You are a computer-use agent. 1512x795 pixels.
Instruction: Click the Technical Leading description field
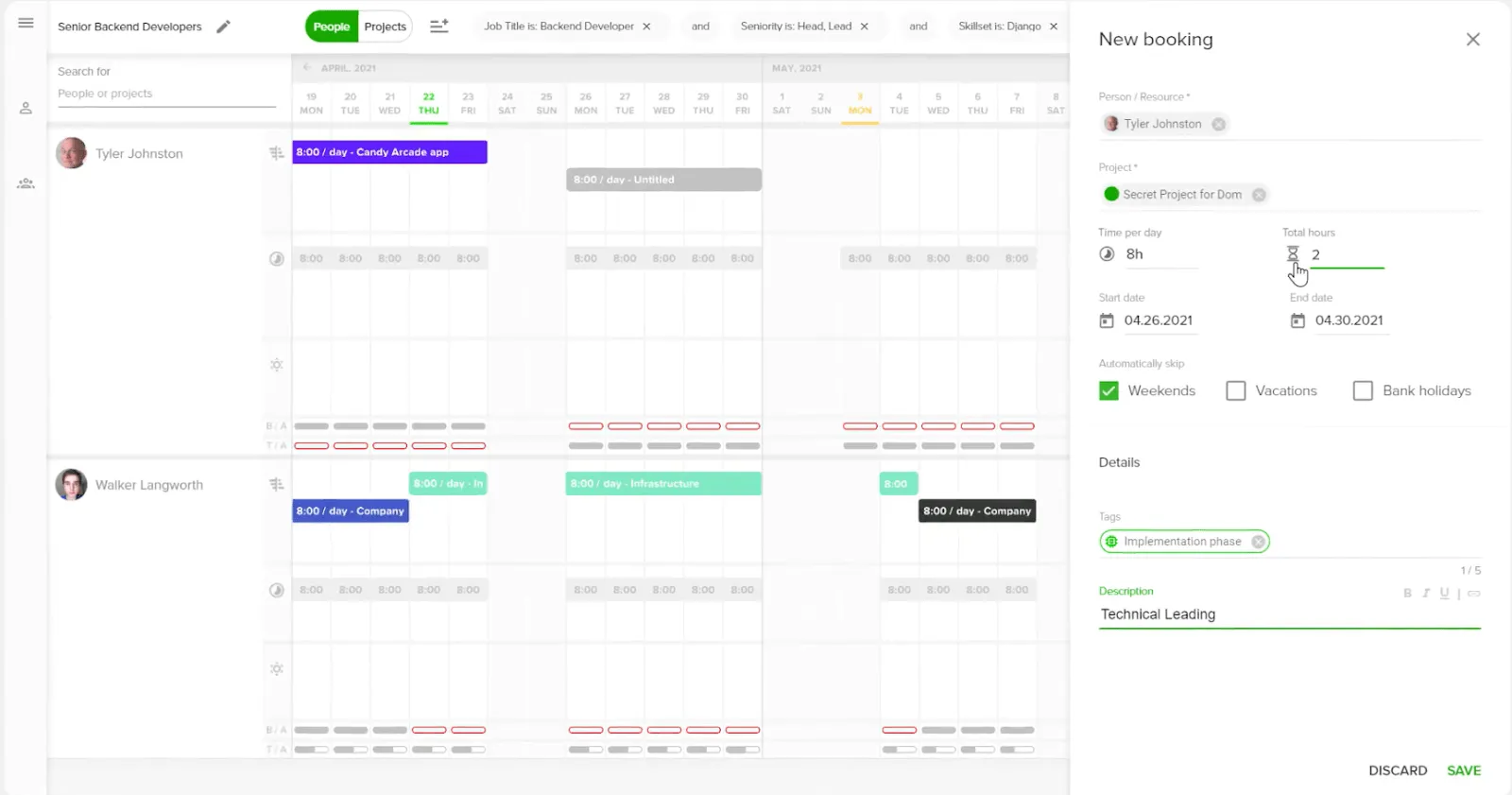pyautogui.click(x=1290, y=614)
